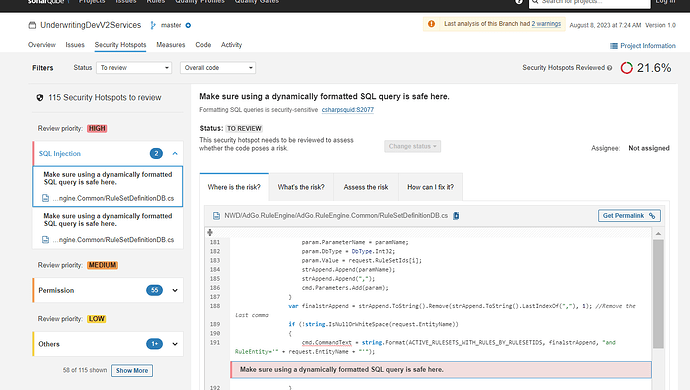Screen dimensions: 690x390
Task: Select the first SQL query hotspot item
Action: pos(108,186)
